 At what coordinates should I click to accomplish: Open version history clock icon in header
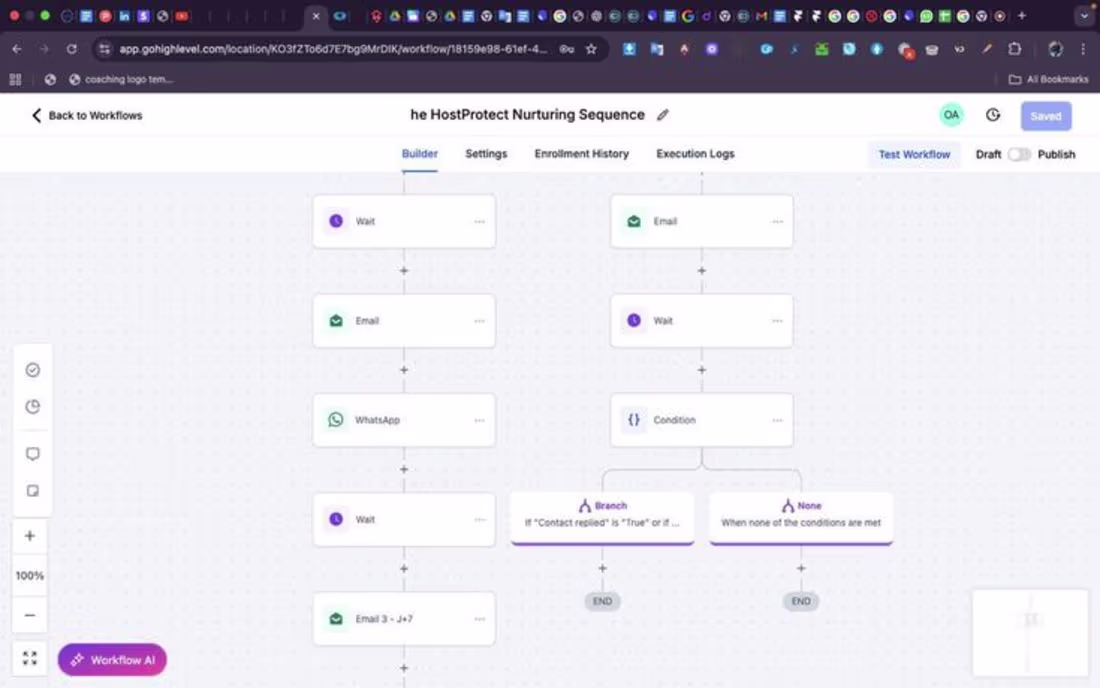click(993, 115)
